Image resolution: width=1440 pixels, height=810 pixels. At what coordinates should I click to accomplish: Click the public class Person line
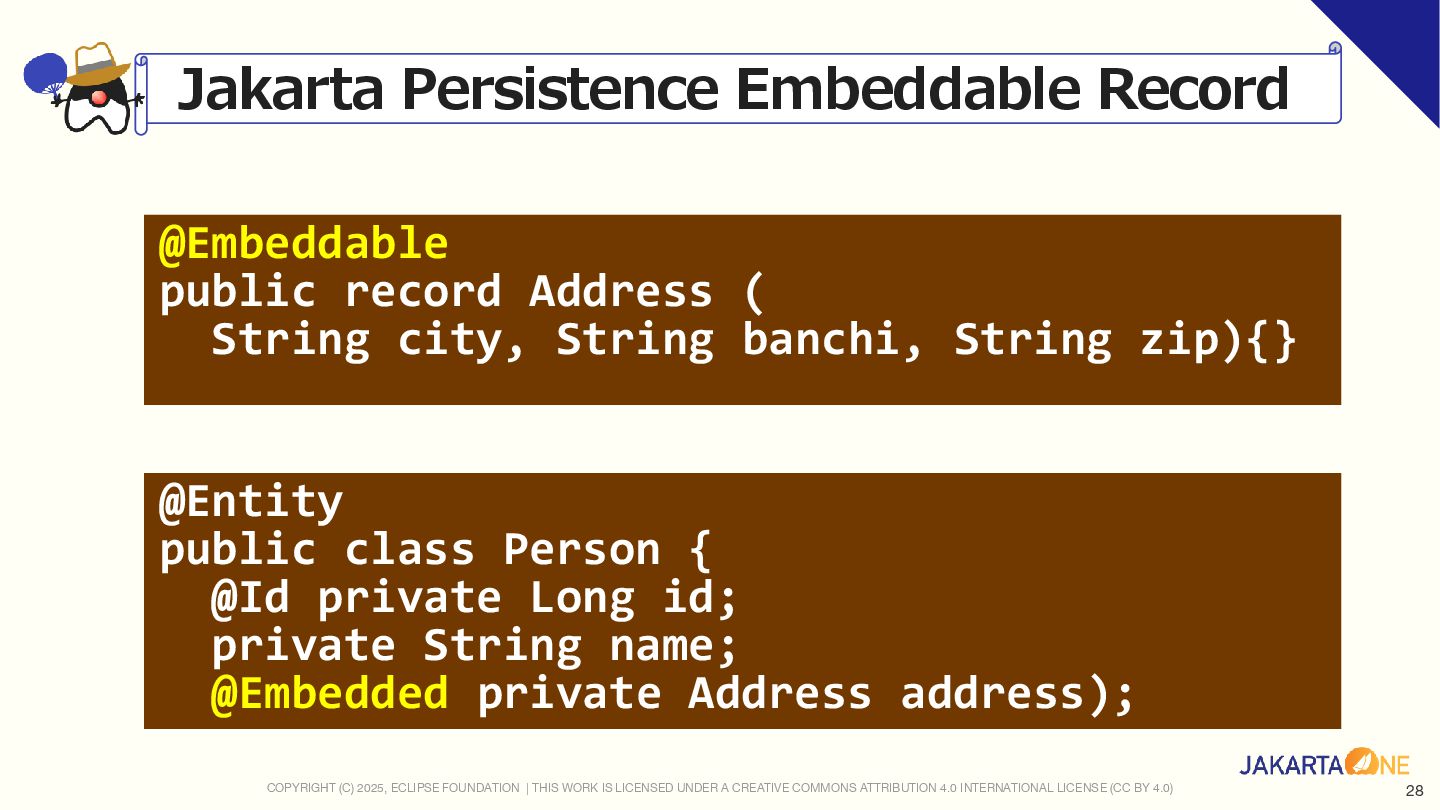(x=435, y=549)
